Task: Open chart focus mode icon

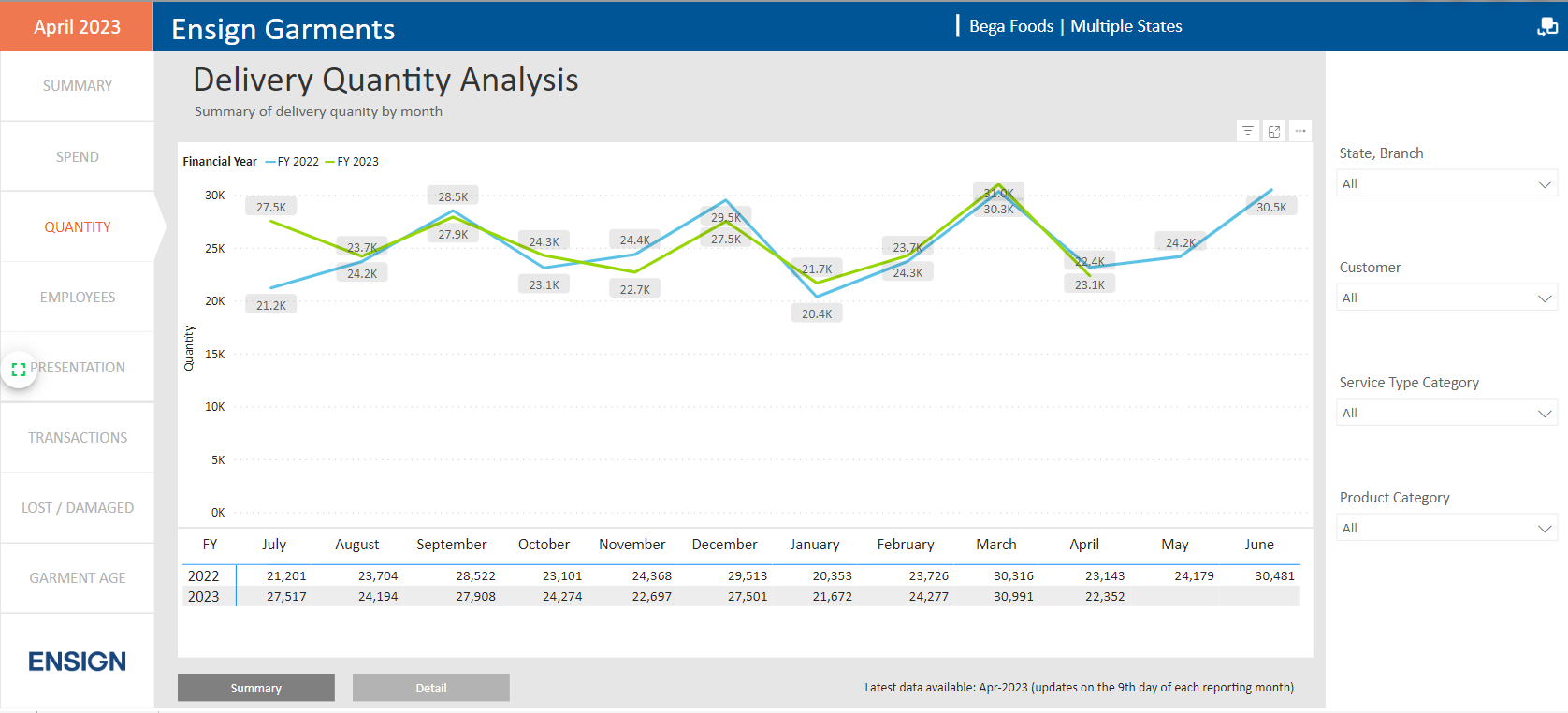Action: 1274,131
